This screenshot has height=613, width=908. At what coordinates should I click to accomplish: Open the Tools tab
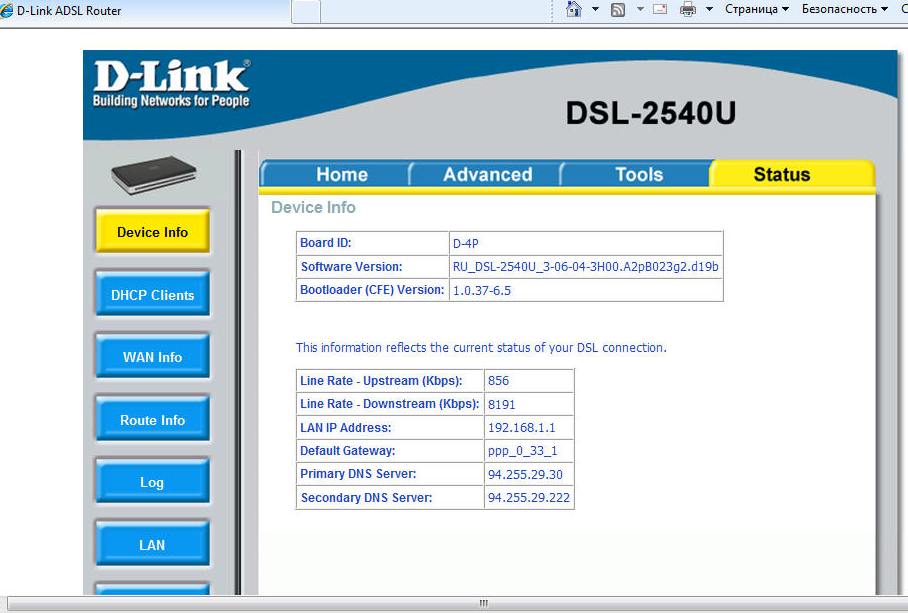(x=638, y=174)
